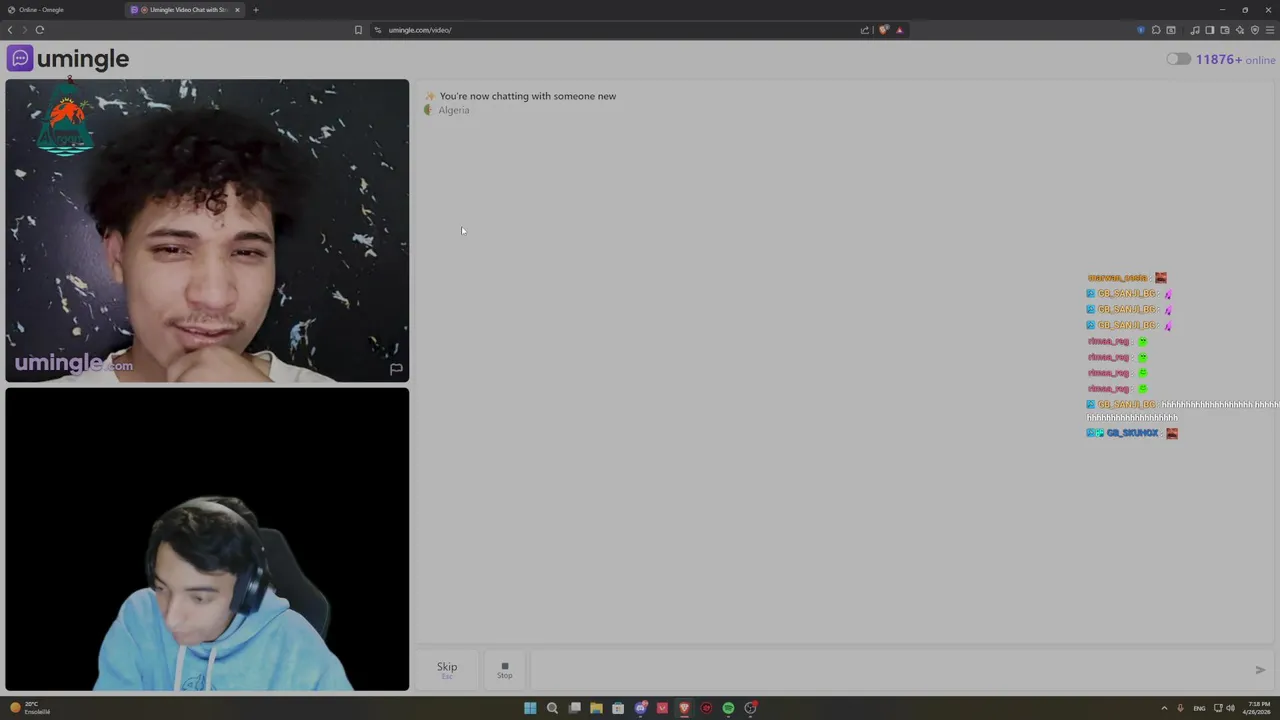Open Task View on the taskbar
This screenshot has height=720, width=1280.
point(575,708)
